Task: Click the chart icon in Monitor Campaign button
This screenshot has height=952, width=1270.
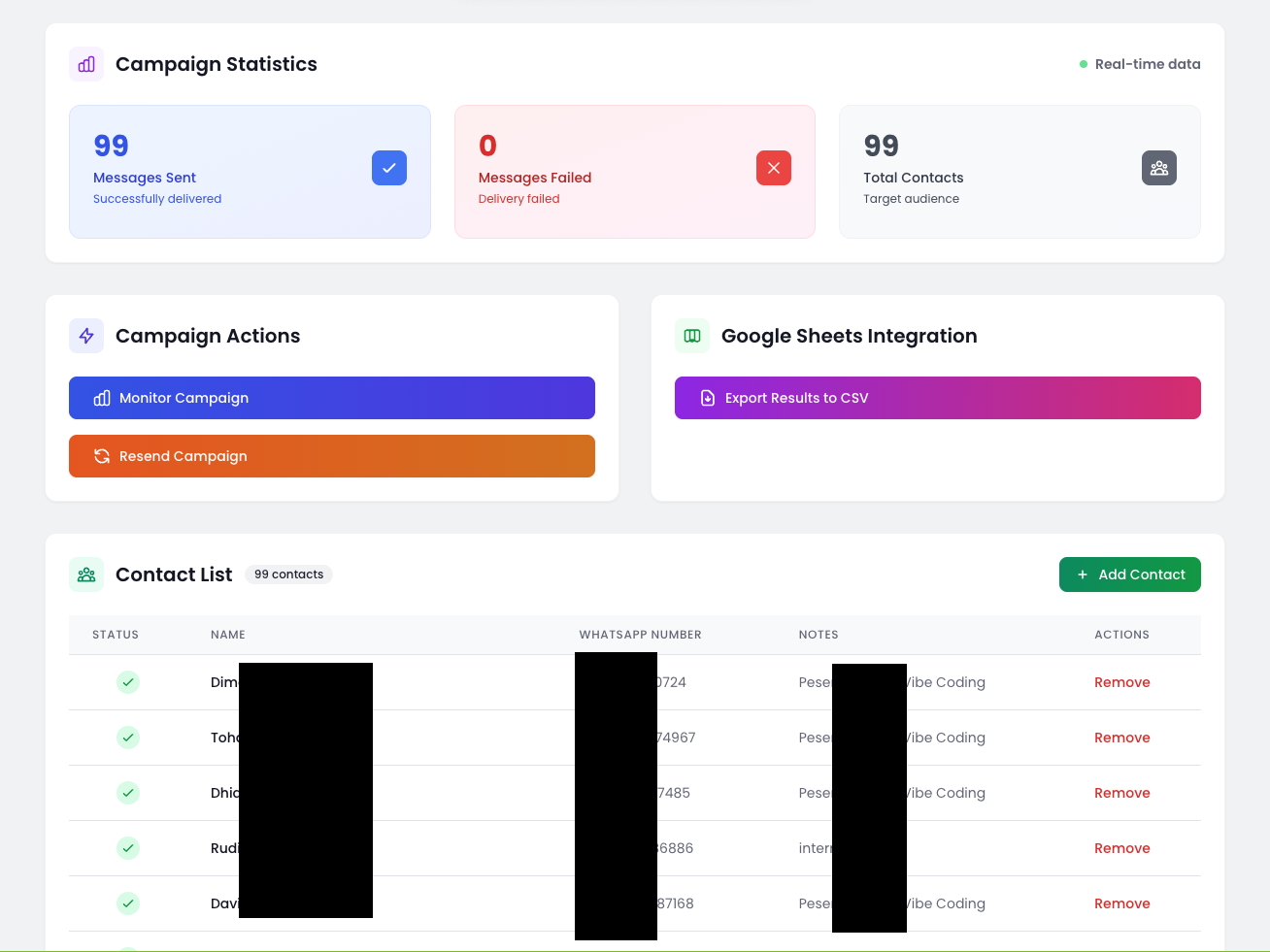Action: [102, 398]
